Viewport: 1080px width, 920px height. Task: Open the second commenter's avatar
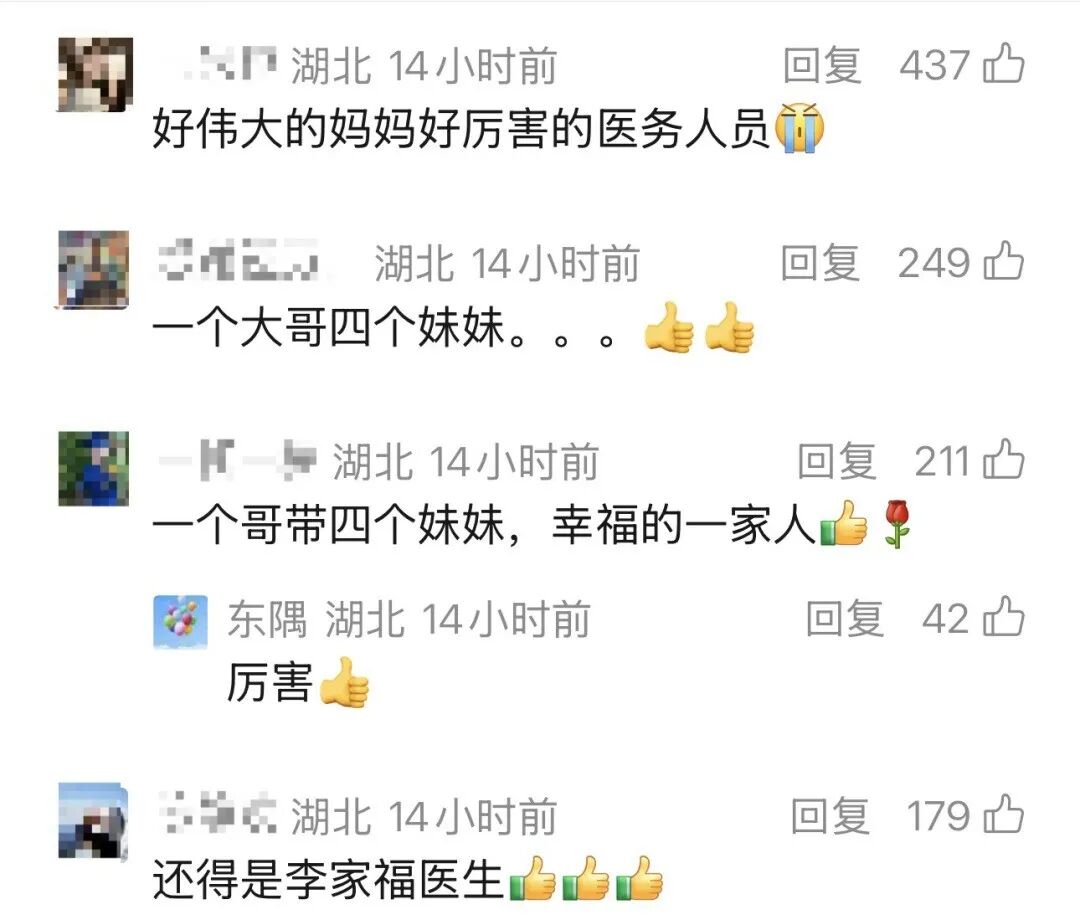point(93,269)
